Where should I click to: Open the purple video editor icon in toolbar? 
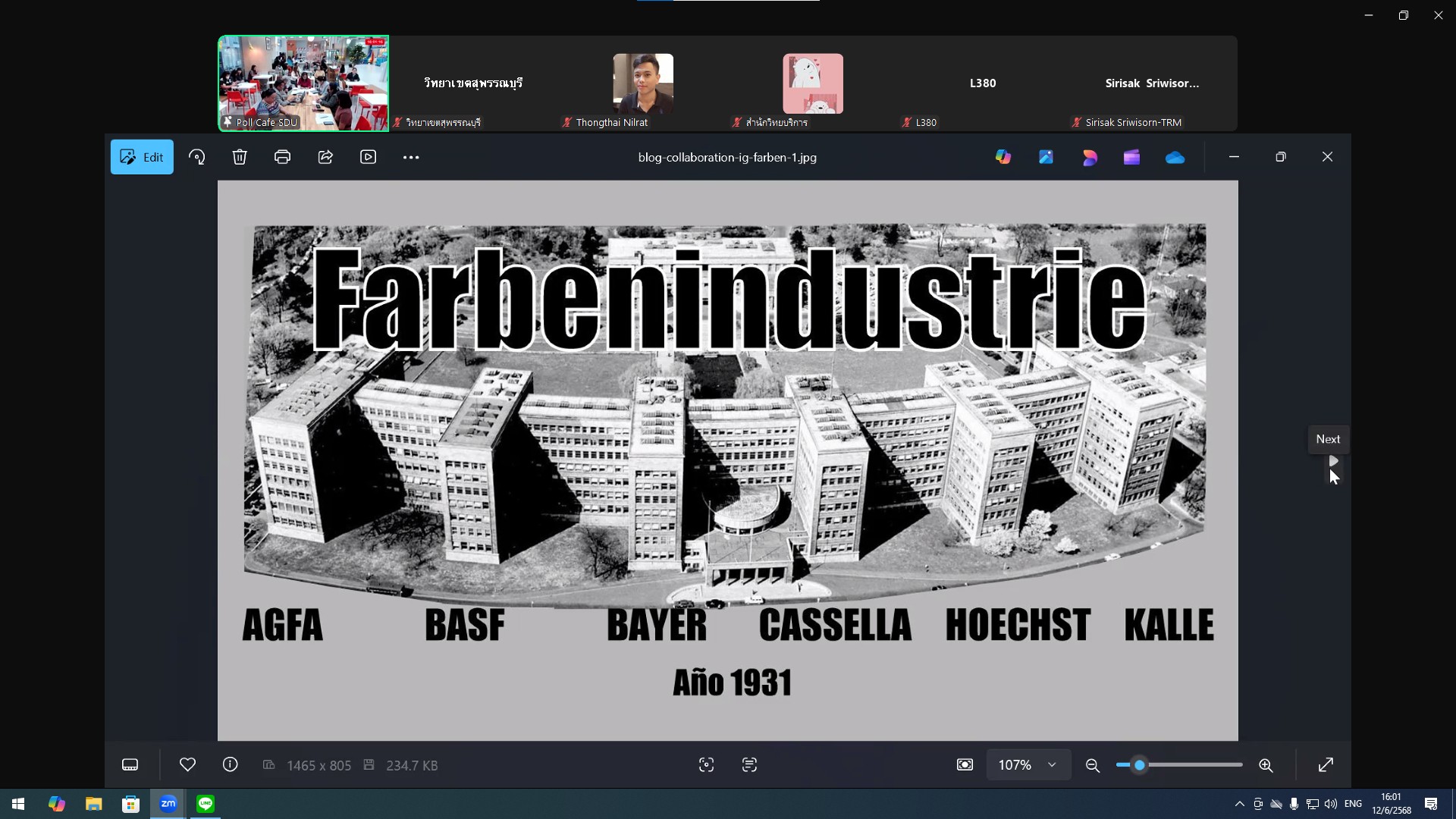(x=1132, y=157)
